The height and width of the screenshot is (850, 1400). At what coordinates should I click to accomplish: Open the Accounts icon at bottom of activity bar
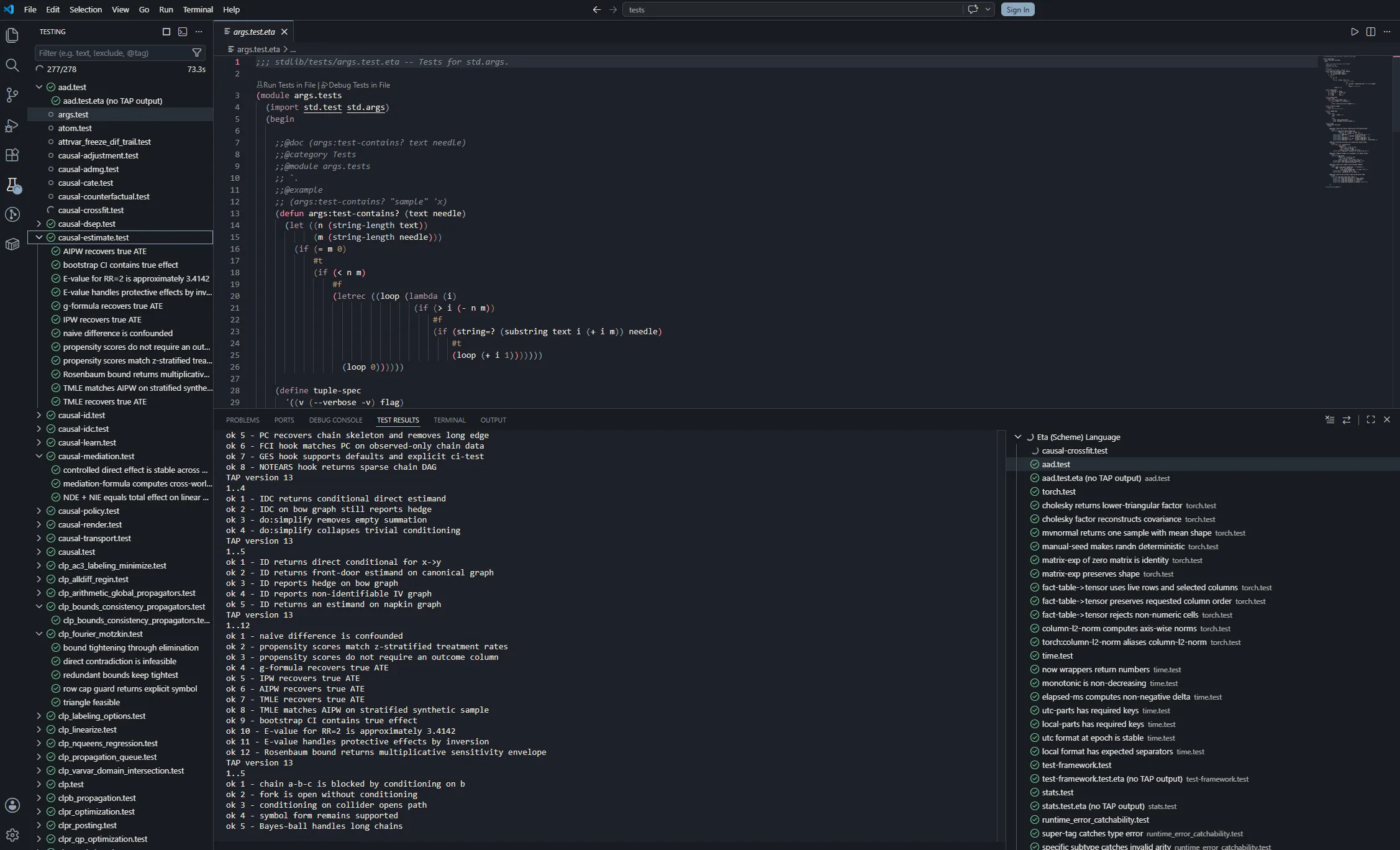(x=12, y=805)
